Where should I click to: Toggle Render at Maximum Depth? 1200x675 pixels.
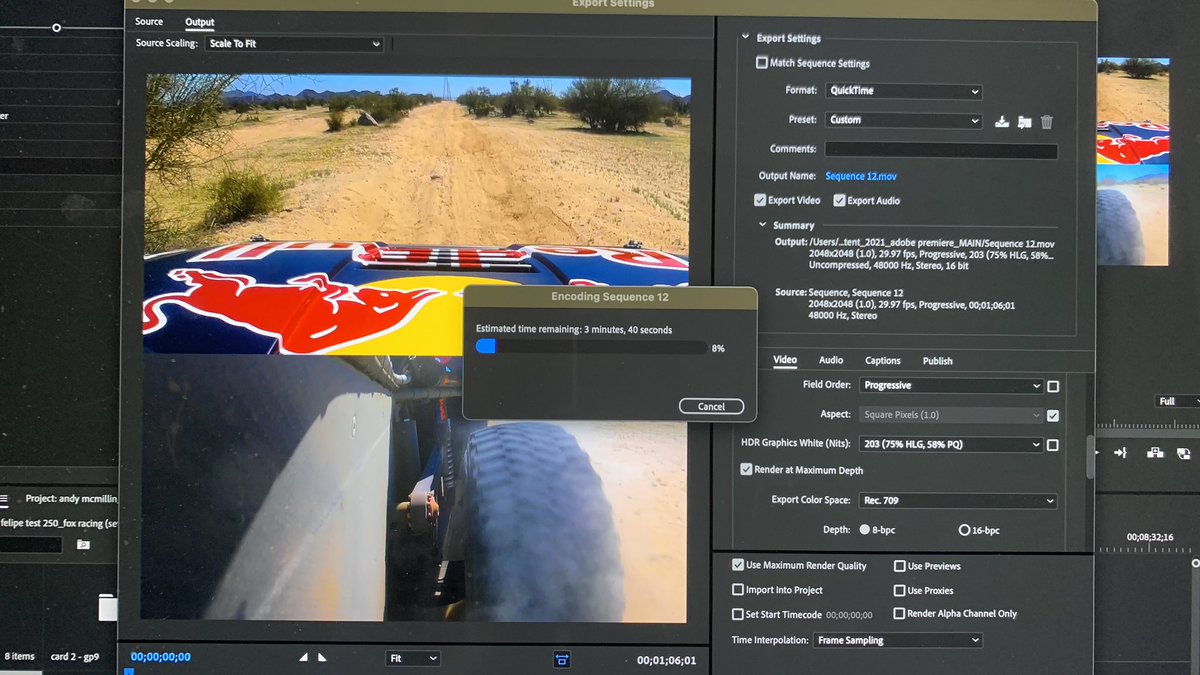click(x=746, y=469)
